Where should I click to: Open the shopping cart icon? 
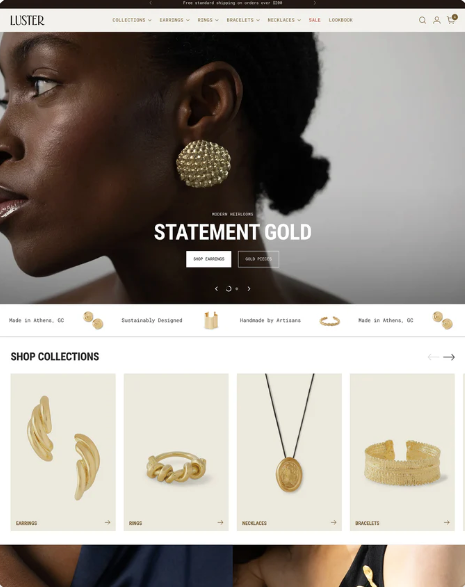pyautogui.click(x=452, y=19)
